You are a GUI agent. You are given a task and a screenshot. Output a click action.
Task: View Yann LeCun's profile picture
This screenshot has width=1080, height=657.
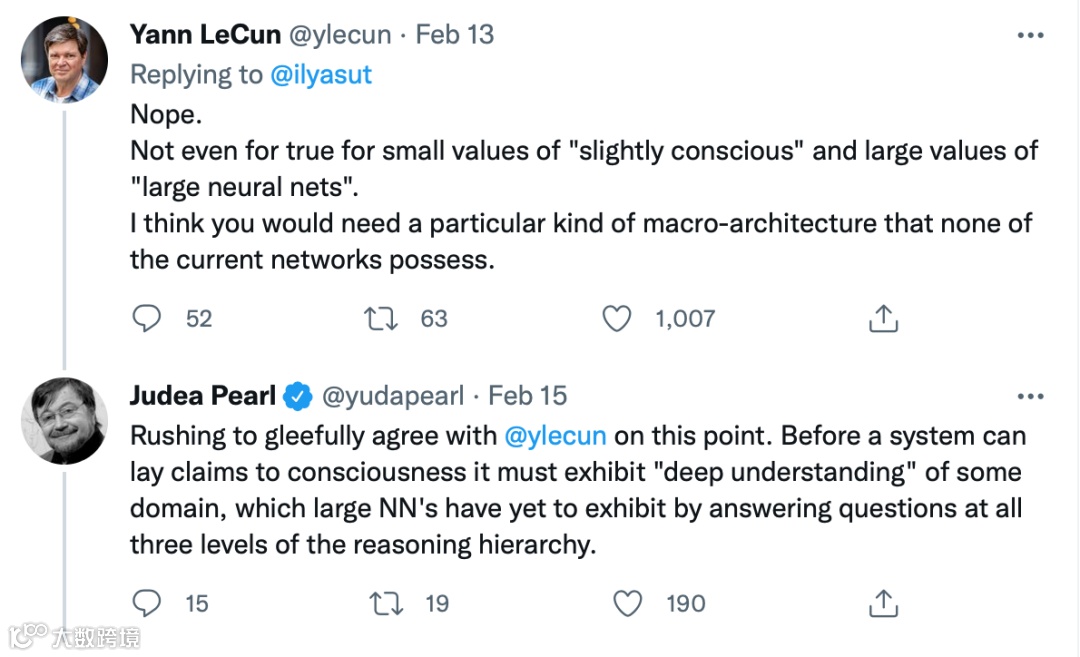point(64,59)
